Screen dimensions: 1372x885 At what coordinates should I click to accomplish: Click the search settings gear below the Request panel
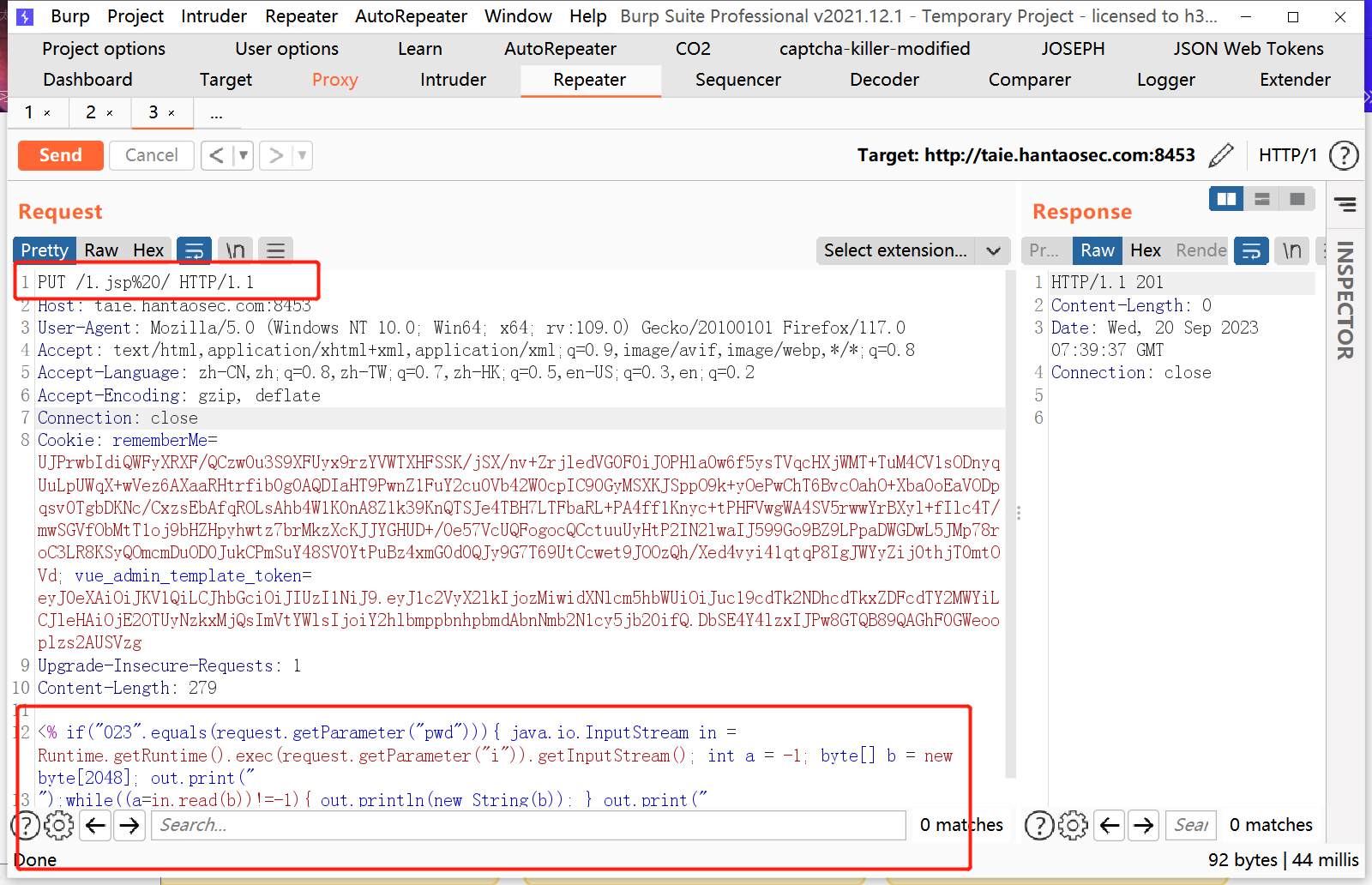click(x=58, y=825)
